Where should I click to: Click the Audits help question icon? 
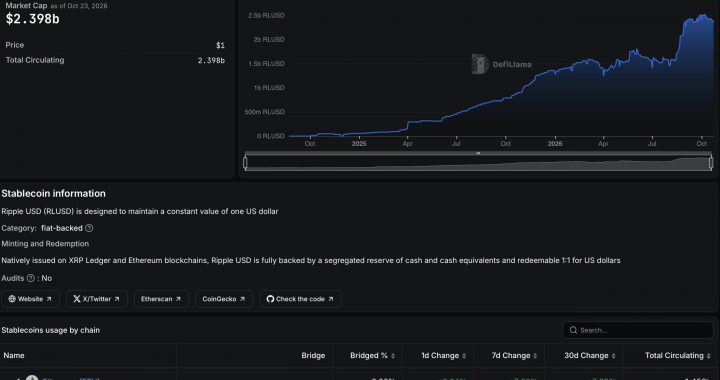pyautogui.click(x=31, y=278)
